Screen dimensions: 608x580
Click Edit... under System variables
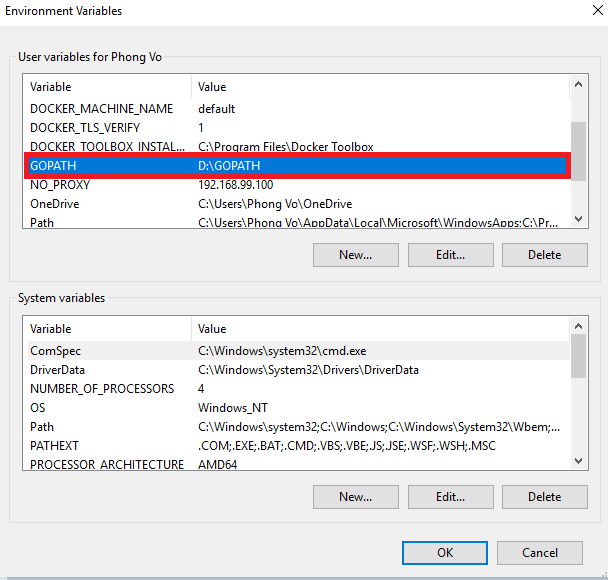click(x=451, y=497)
